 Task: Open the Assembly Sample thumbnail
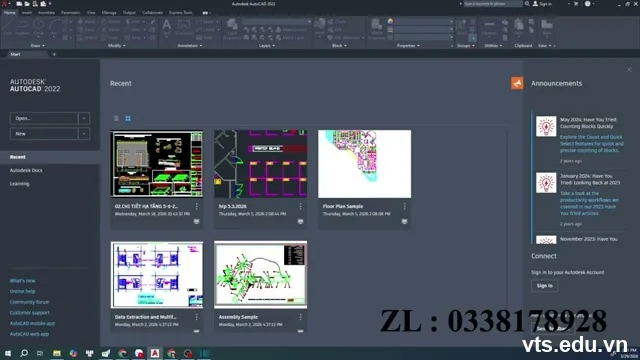click(260, 274)
